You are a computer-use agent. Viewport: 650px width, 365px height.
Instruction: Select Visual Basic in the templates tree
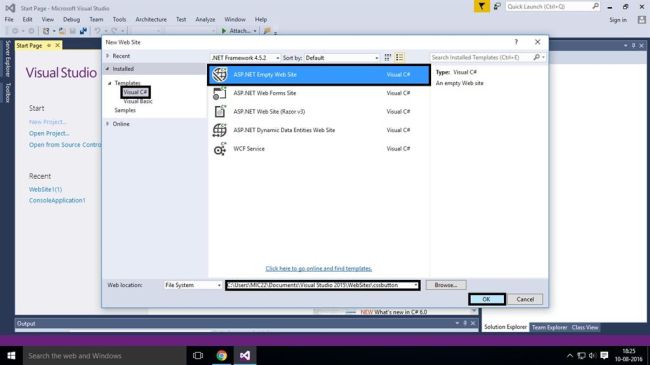[x=138, y=101]
